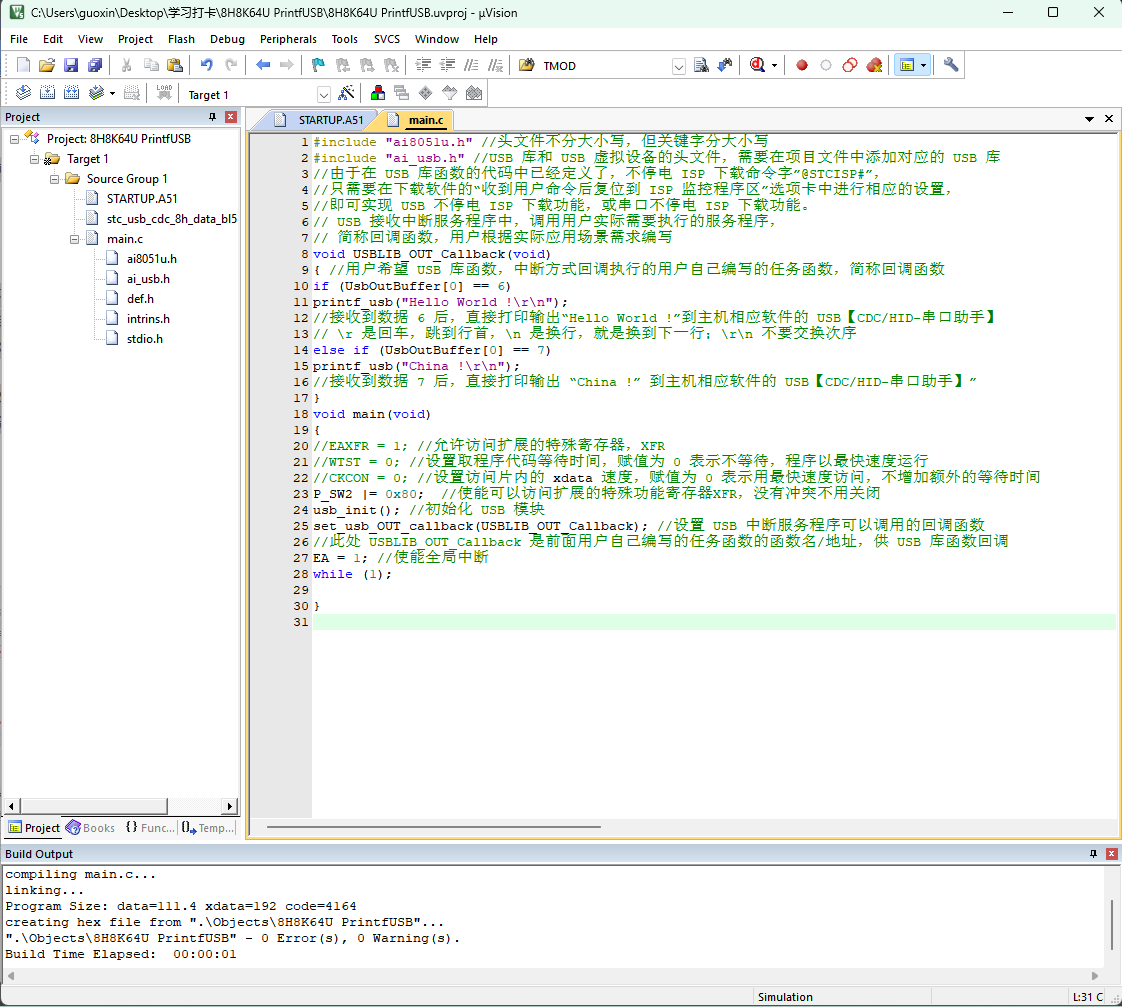This screenshot has width=1122, height=1007.
Task: Pin the Project panel
Action: [x=213, y=117]
